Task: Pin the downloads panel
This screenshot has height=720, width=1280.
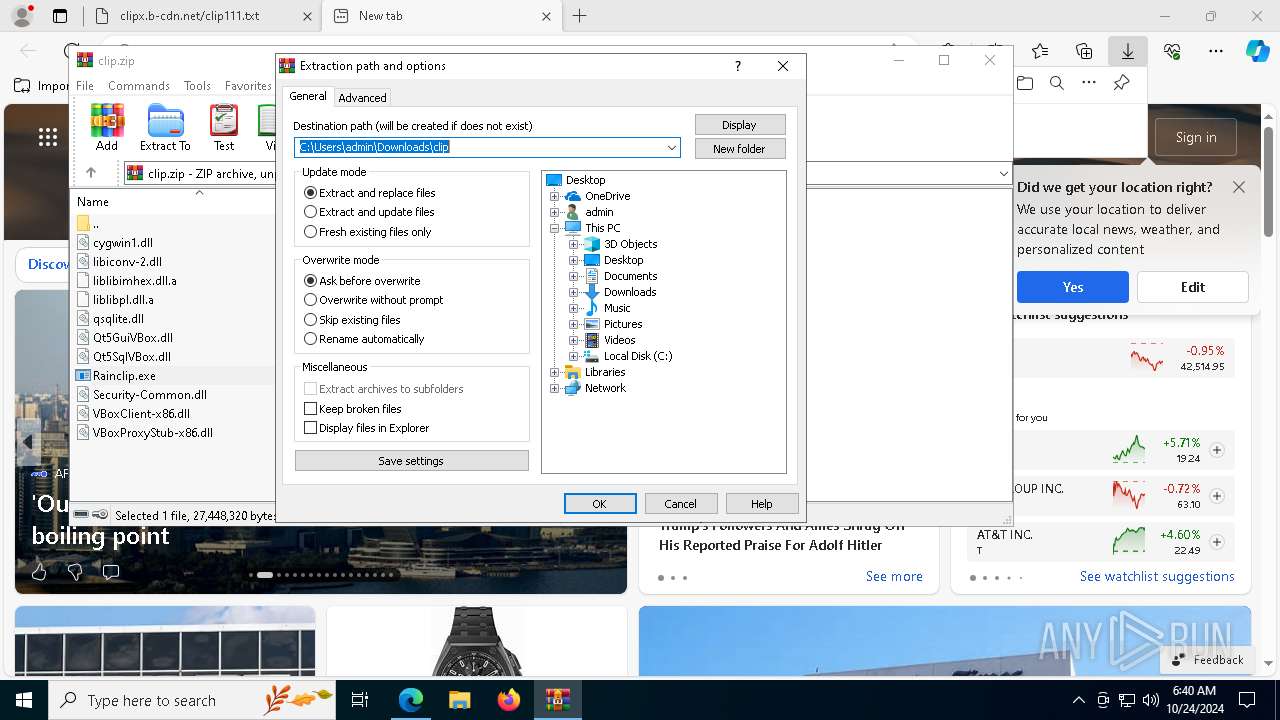Action: click(x=1122, y=83)
